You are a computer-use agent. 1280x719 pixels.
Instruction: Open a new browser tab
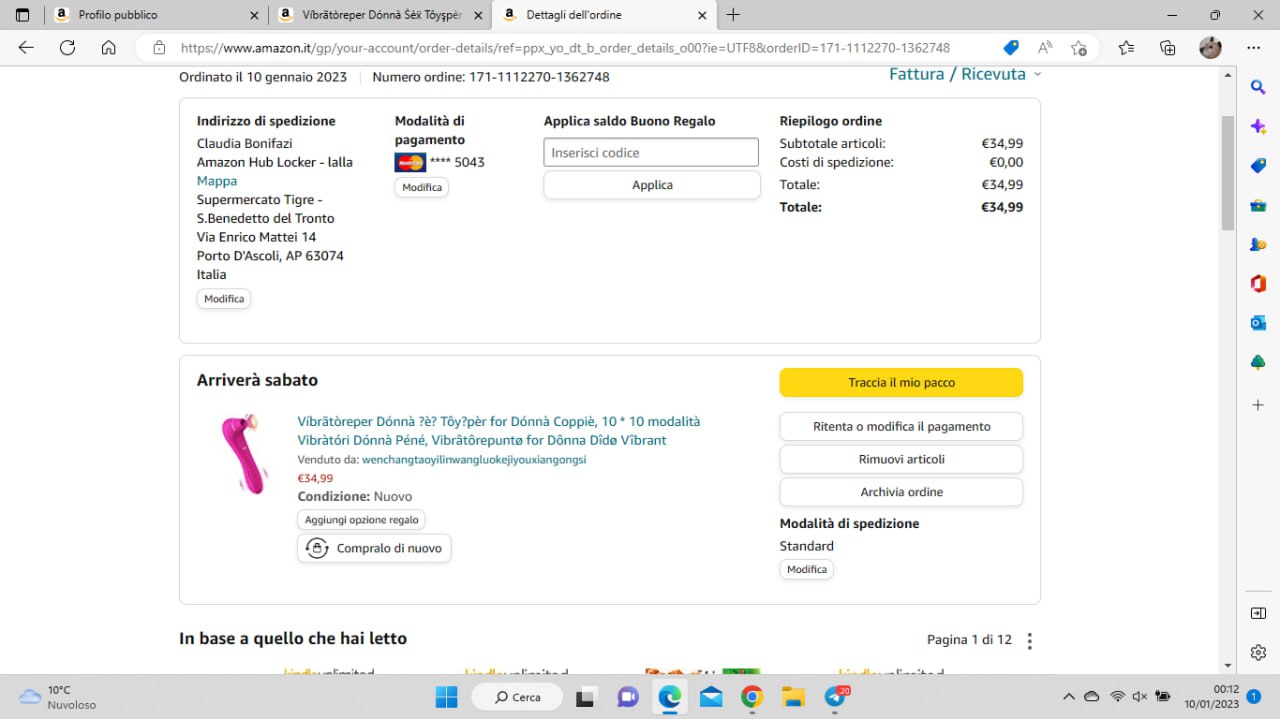pyautogui.click(x=733, y=15)
